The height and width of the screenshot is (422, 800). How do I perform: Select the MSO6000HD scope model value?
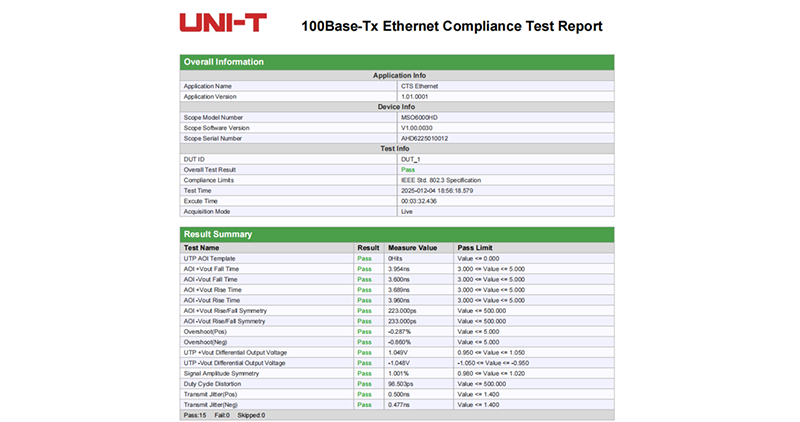coord(420,117)
